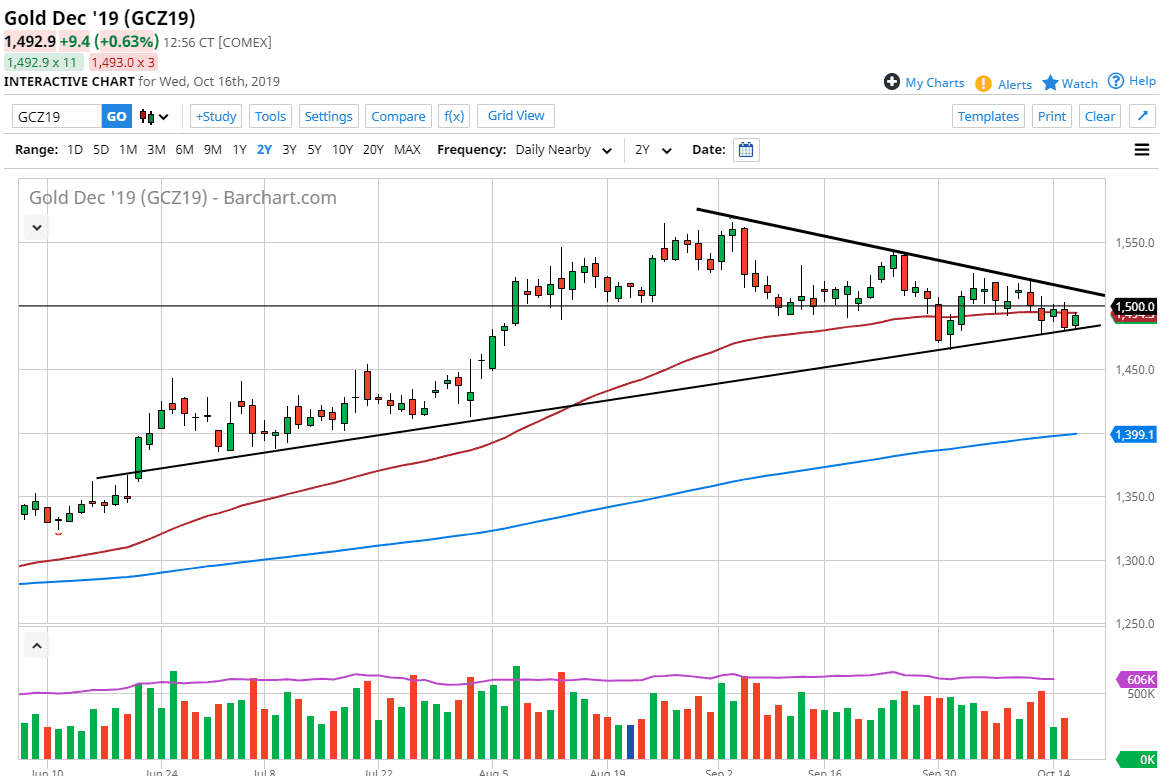Open the Date calendar picker icon

tap(745, 149)
